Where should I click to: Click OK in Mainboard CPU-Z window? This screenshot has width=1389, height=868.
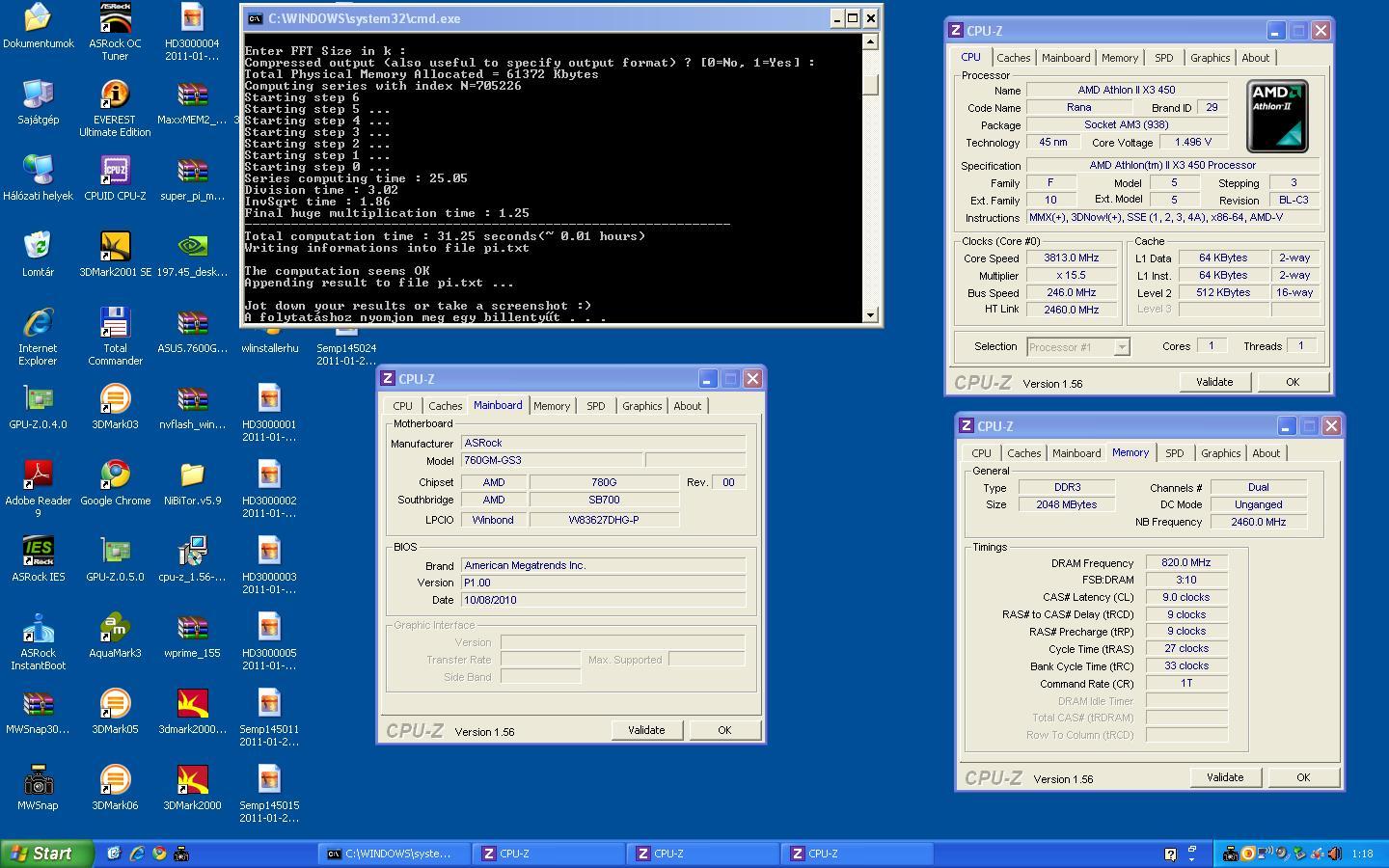(x=724, y=730)
